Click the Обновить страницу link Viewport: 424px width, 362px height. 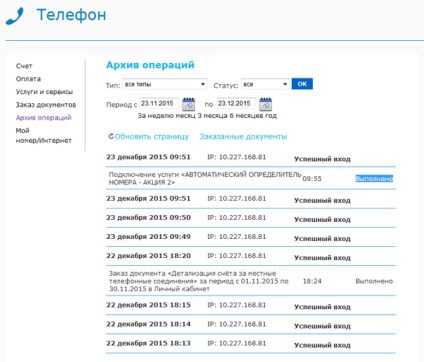point(152,137)
